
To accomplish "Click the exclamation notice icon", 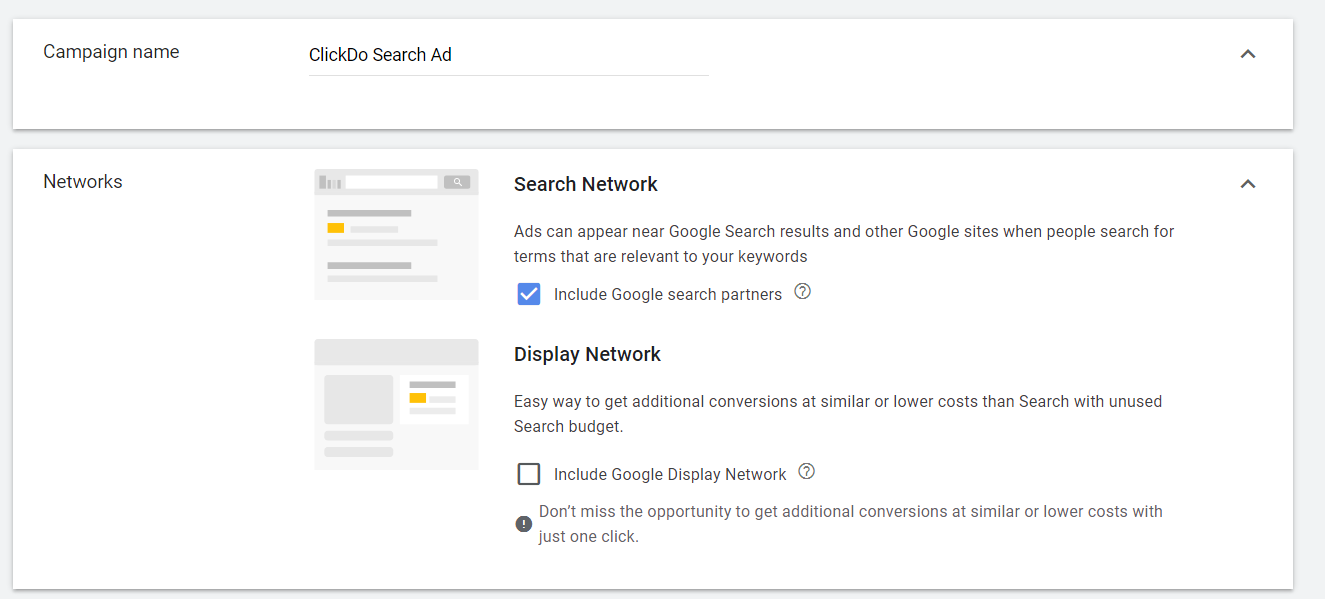I will (x=524, y=524).
